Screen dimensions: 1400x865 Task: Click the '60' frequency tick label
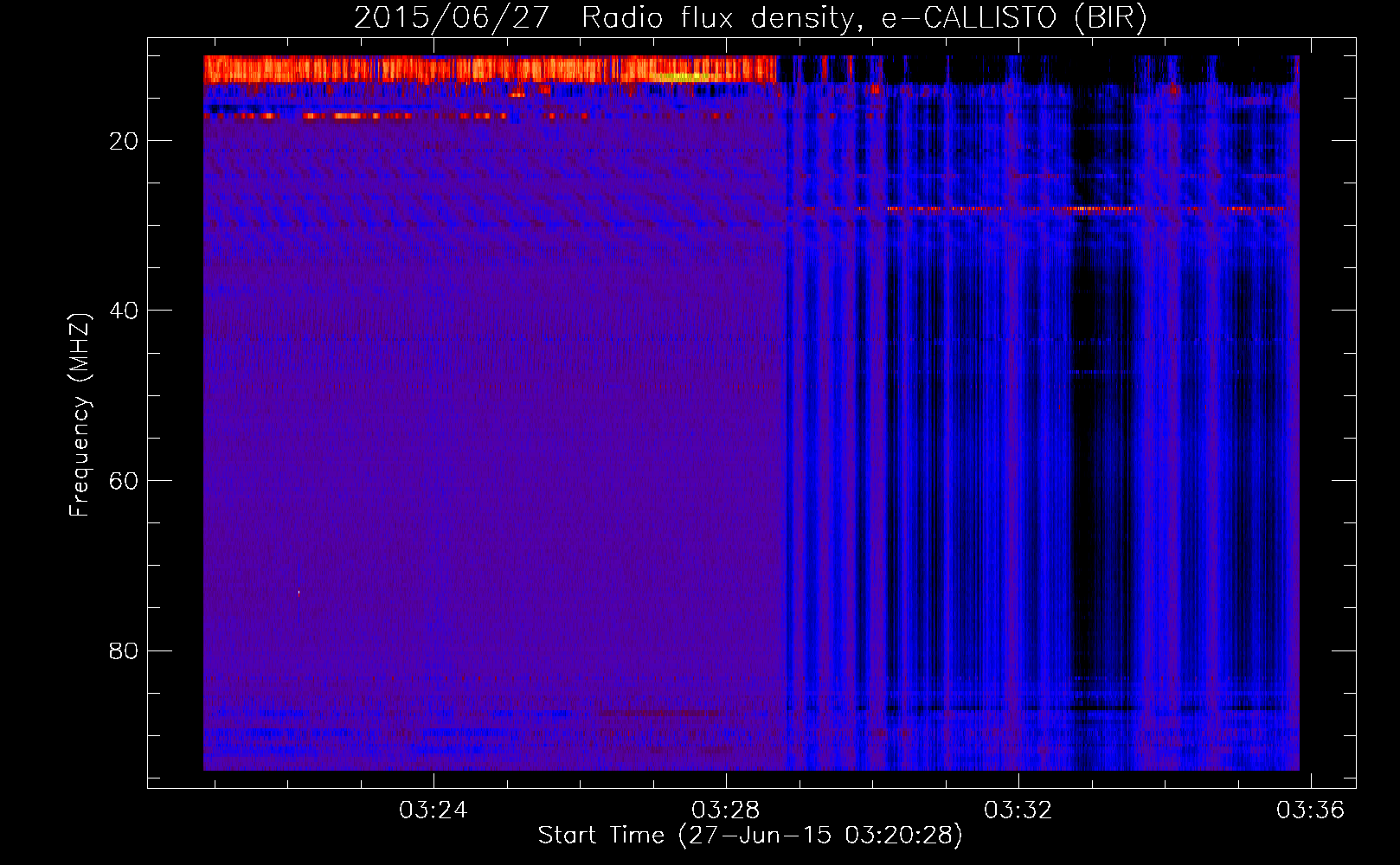pyautogui.click(x=124, y=481)
